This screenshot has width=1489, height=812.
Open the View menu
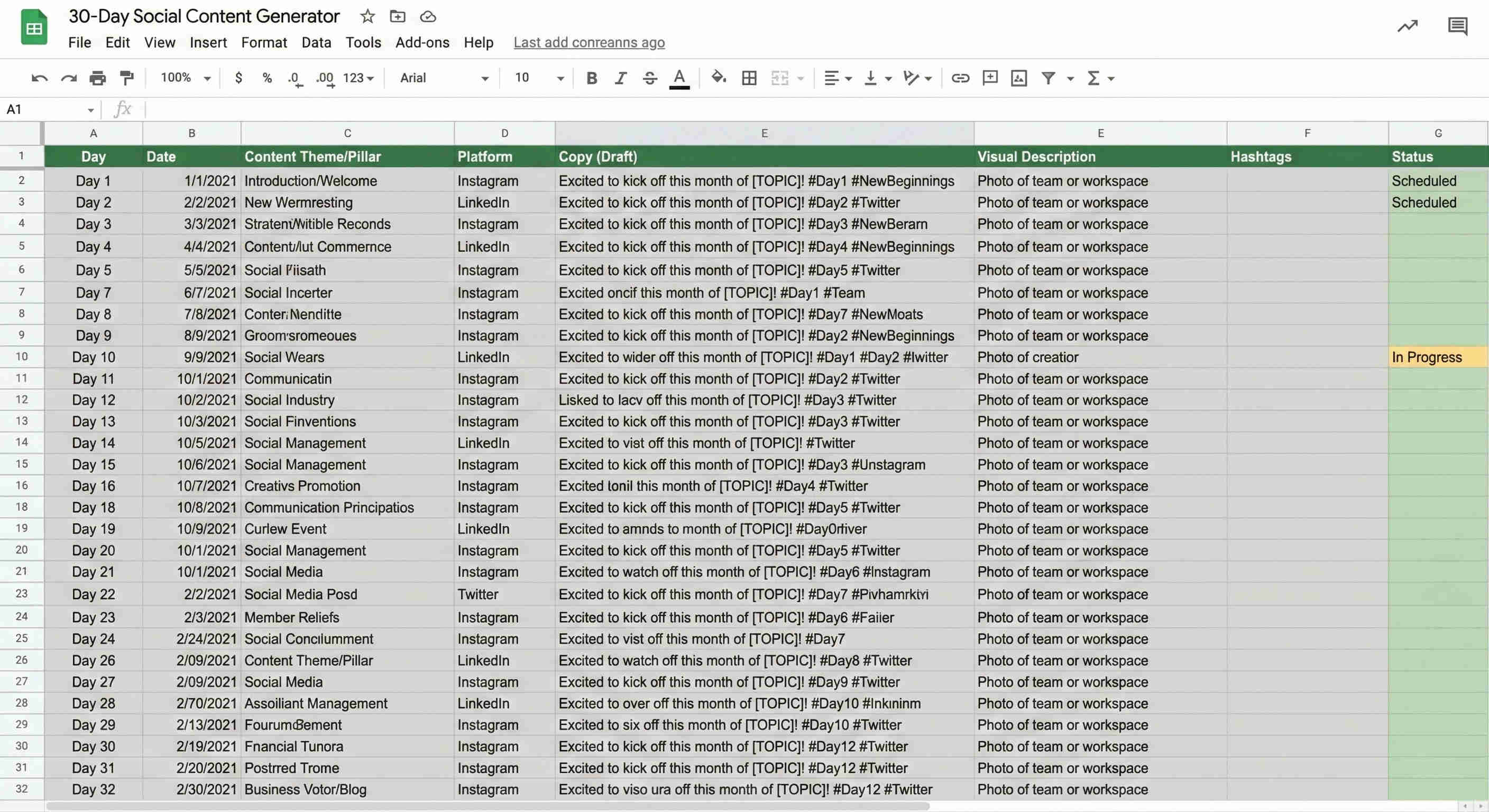[x=160, y=42]
